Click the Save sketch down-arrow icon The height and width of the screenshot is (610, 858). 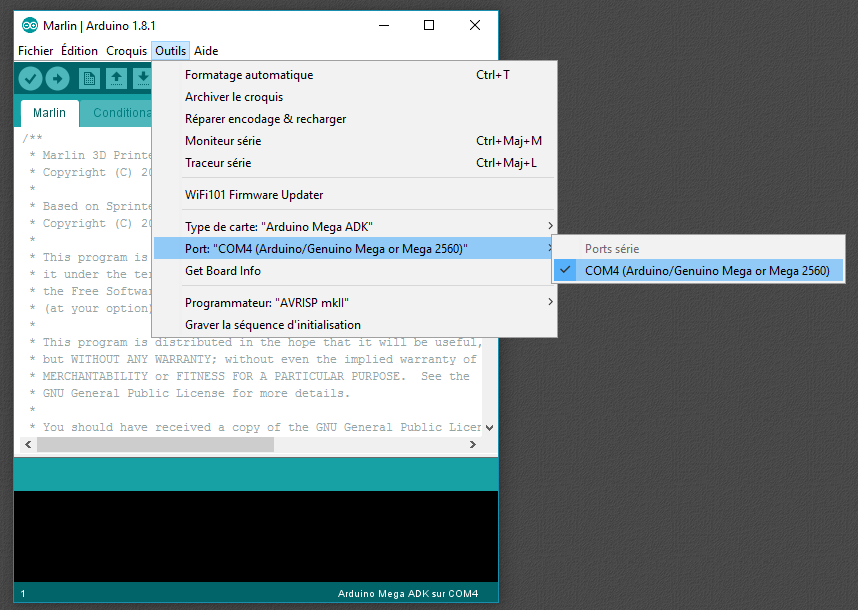[x=142, y=78]
